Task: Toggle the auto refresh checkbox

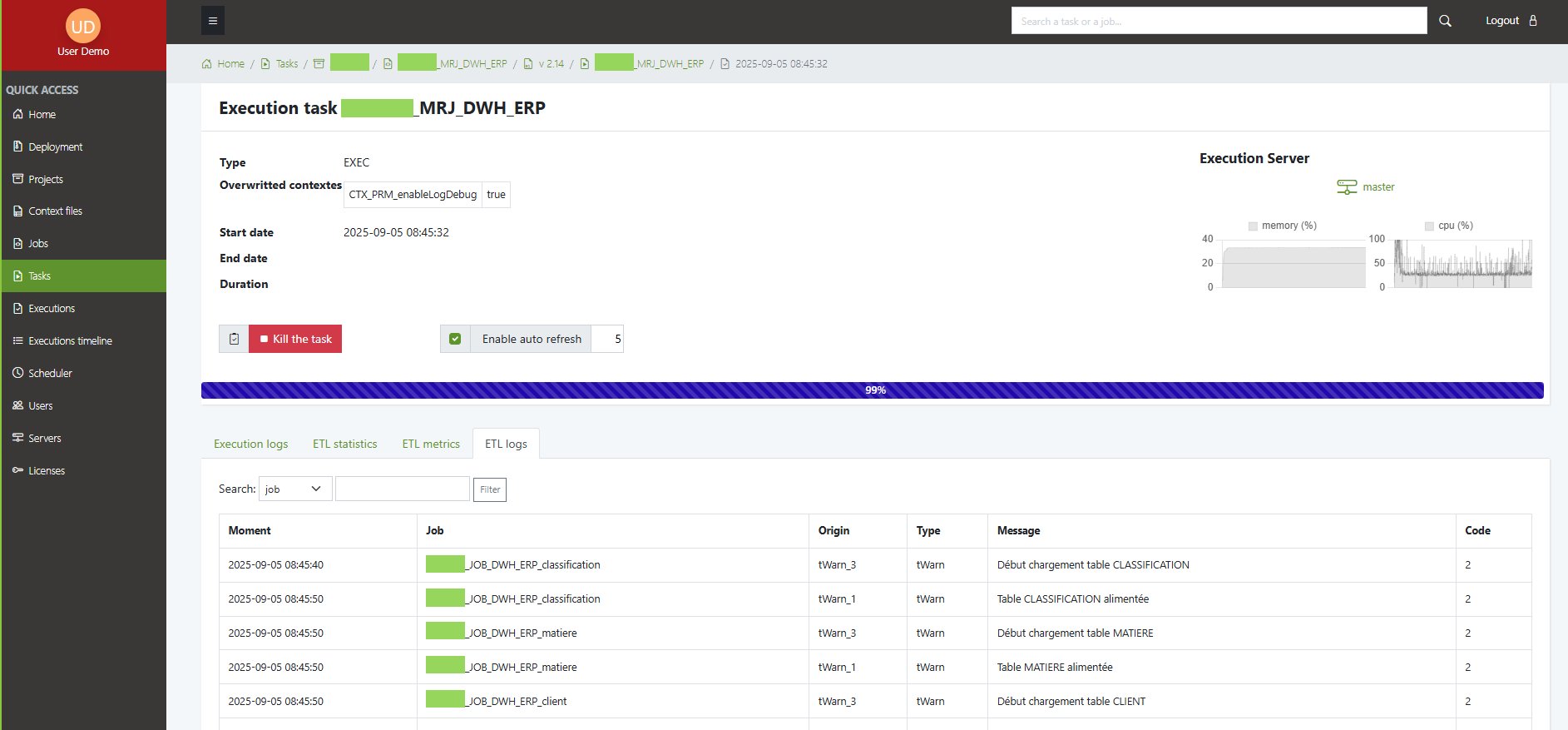Action: (455, 339)
